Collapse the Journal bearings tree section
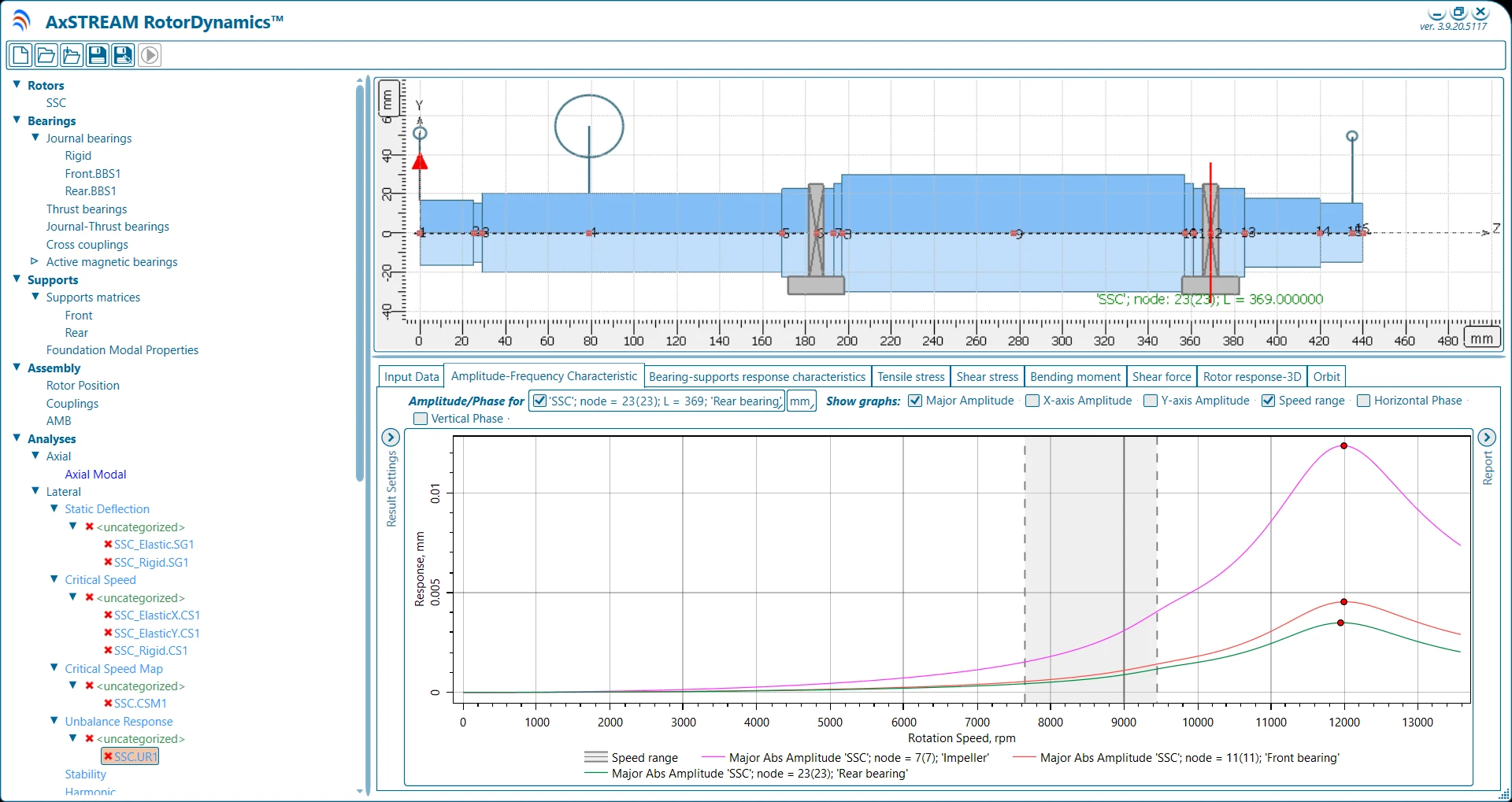The height and width of the screenshot is (802, 1512). pos(35,137)
